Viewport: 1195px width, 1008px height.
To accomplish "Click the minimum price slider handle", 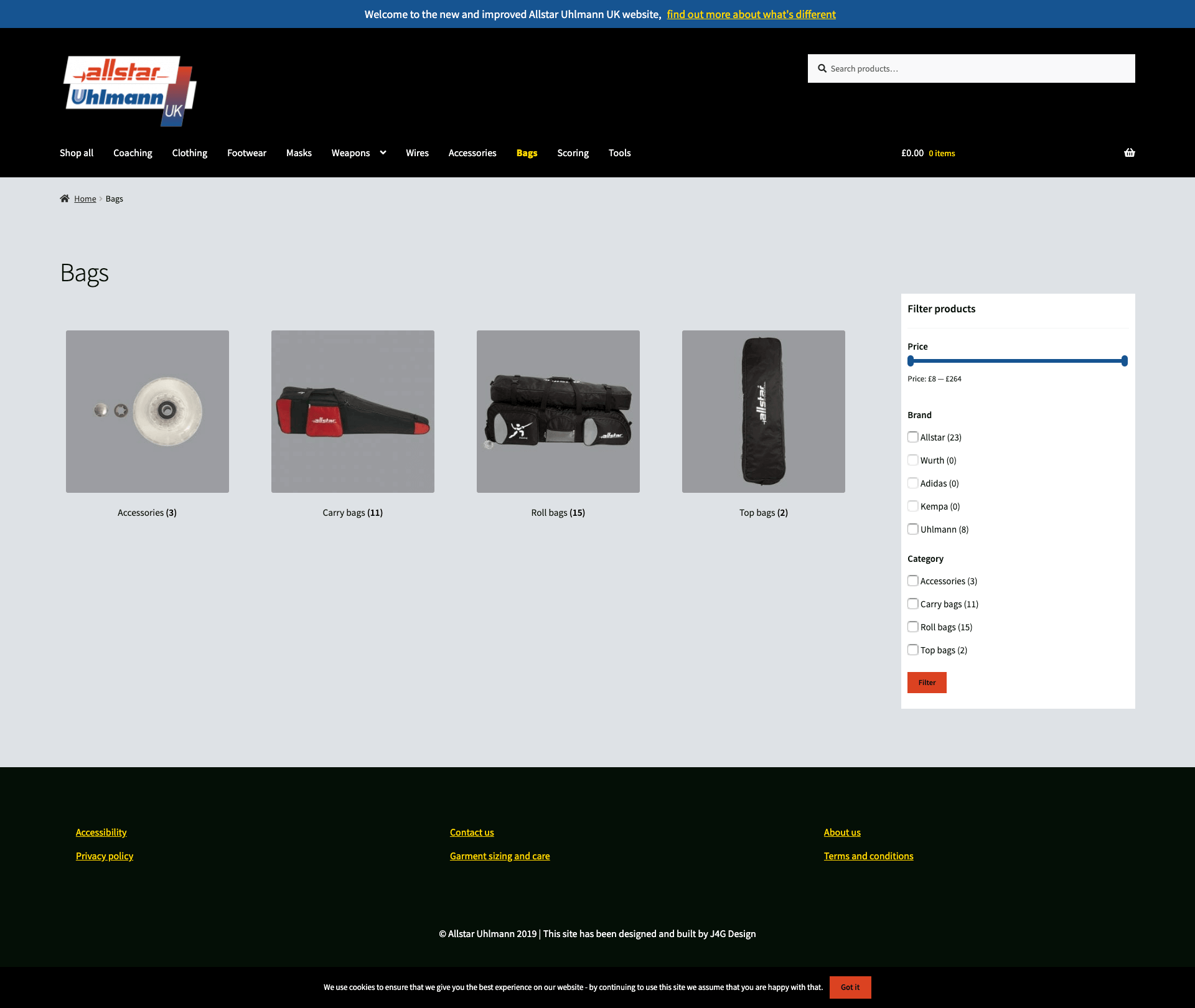I will coord(911,361).
